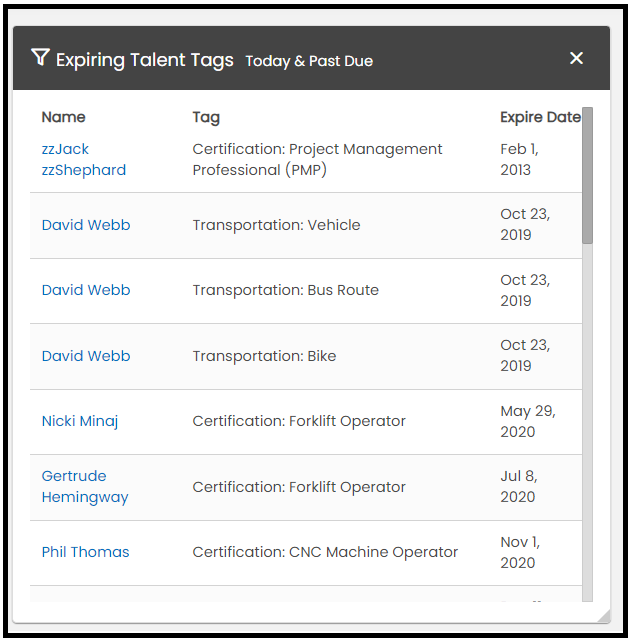Open the Phil Thomas profile link
Viewport: 633px width, 640px height.
[85, 552]
